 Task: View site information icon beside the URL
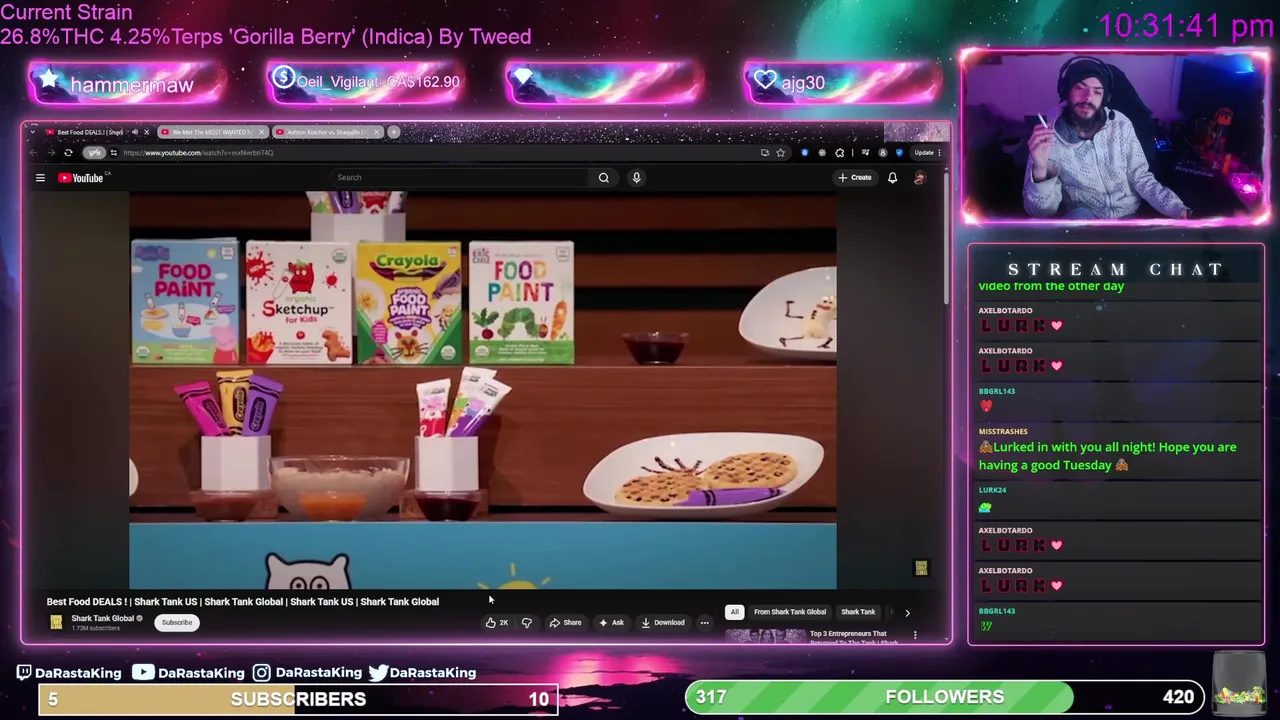click(x=114, y=153)
